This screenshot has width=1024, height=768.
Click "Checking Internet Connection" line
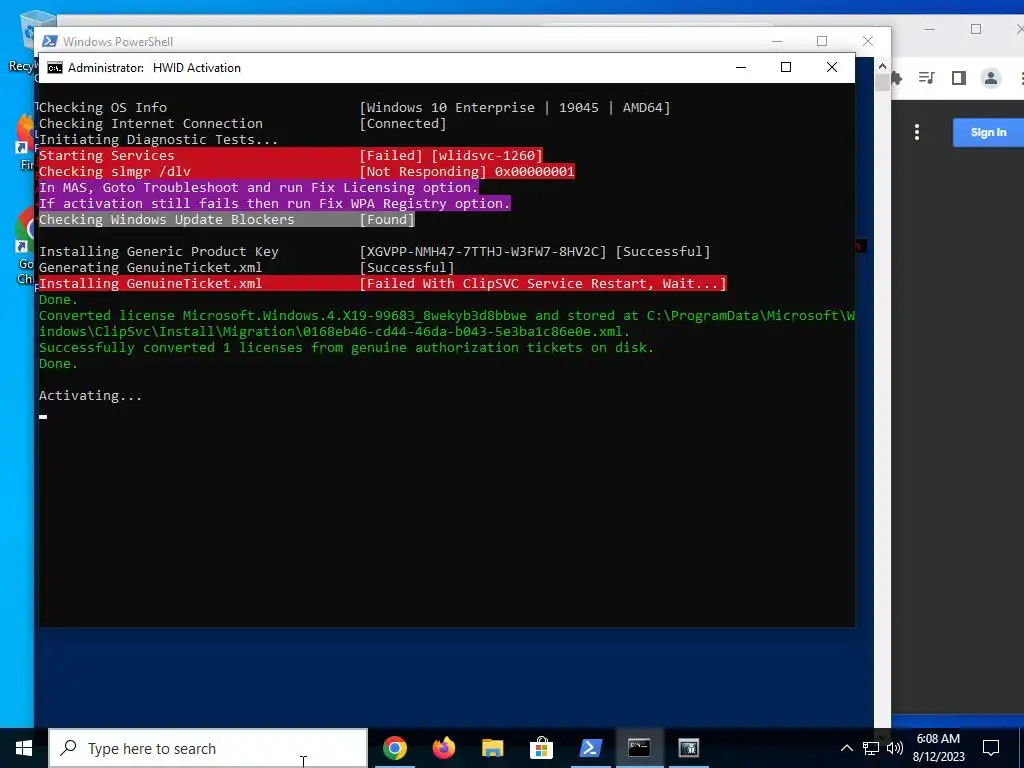[242, 124]
